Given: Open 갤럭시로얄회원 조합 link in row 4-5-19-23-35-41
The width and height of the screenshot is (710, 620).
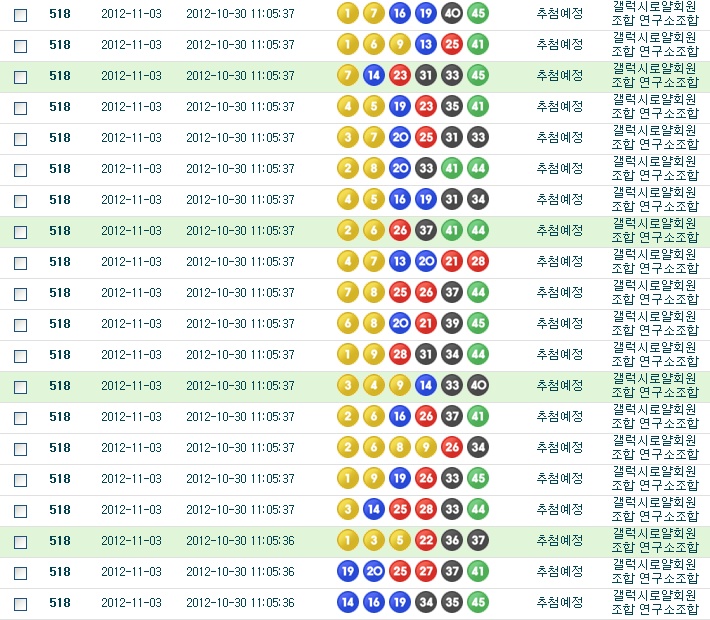Looking at the screenshot, I should 654,106.
